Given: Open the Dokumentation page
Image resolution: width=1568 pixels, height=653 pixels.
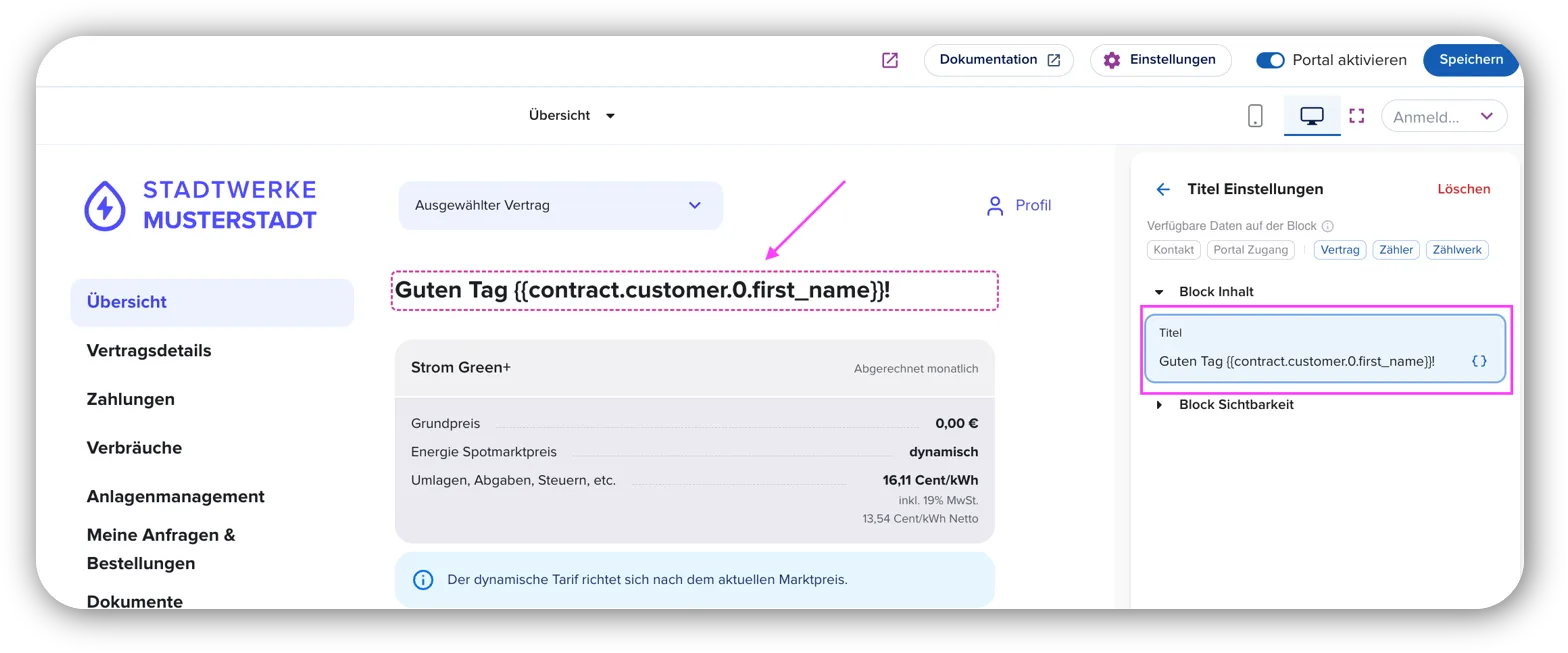Looking at the screenshot, I should coord(999,60).
